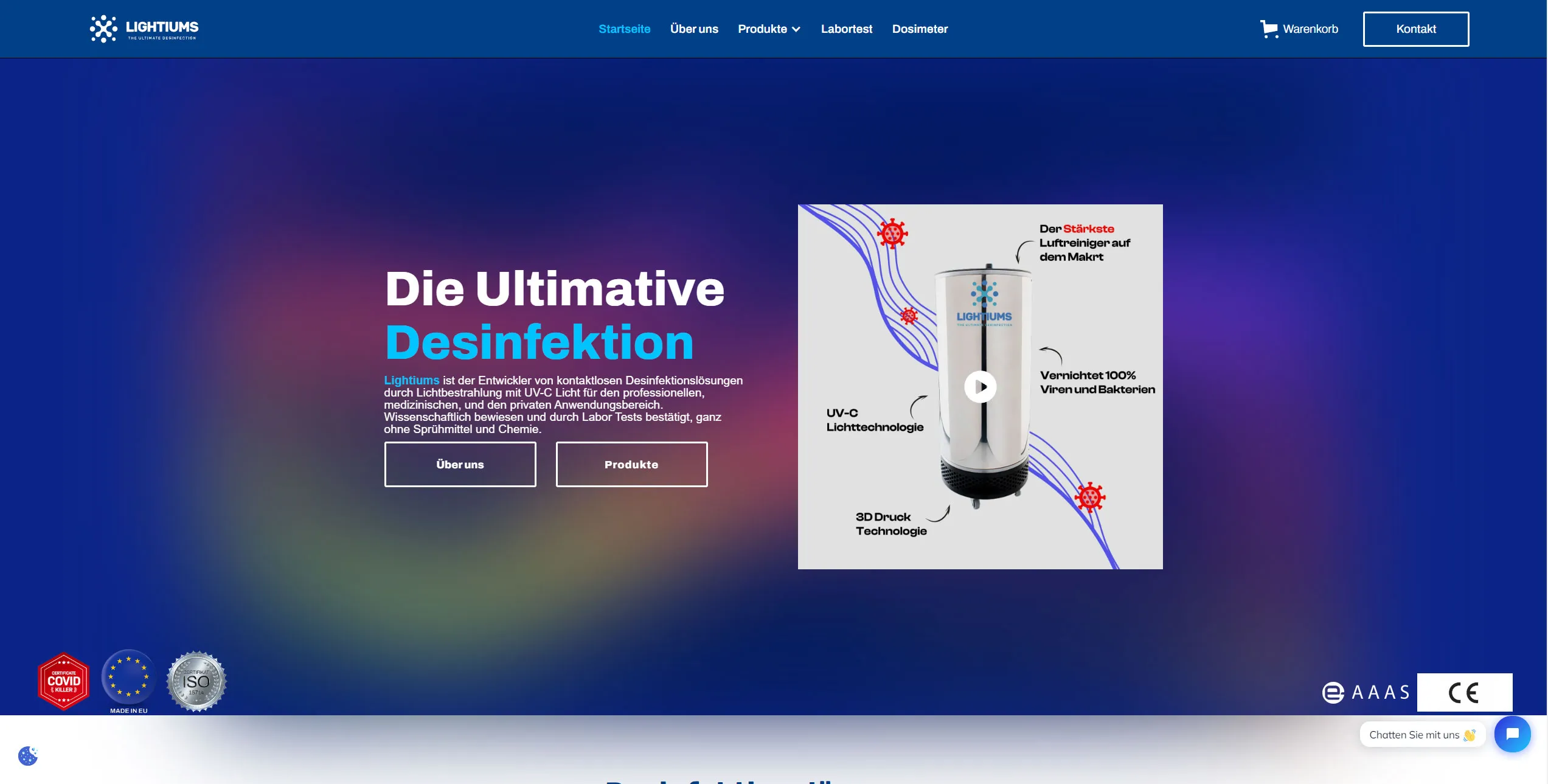Click the 'Chatten Sie mit uns' bubble
The height and width of the screenshot is (784, 1548).
click(x=1422, y=735)
